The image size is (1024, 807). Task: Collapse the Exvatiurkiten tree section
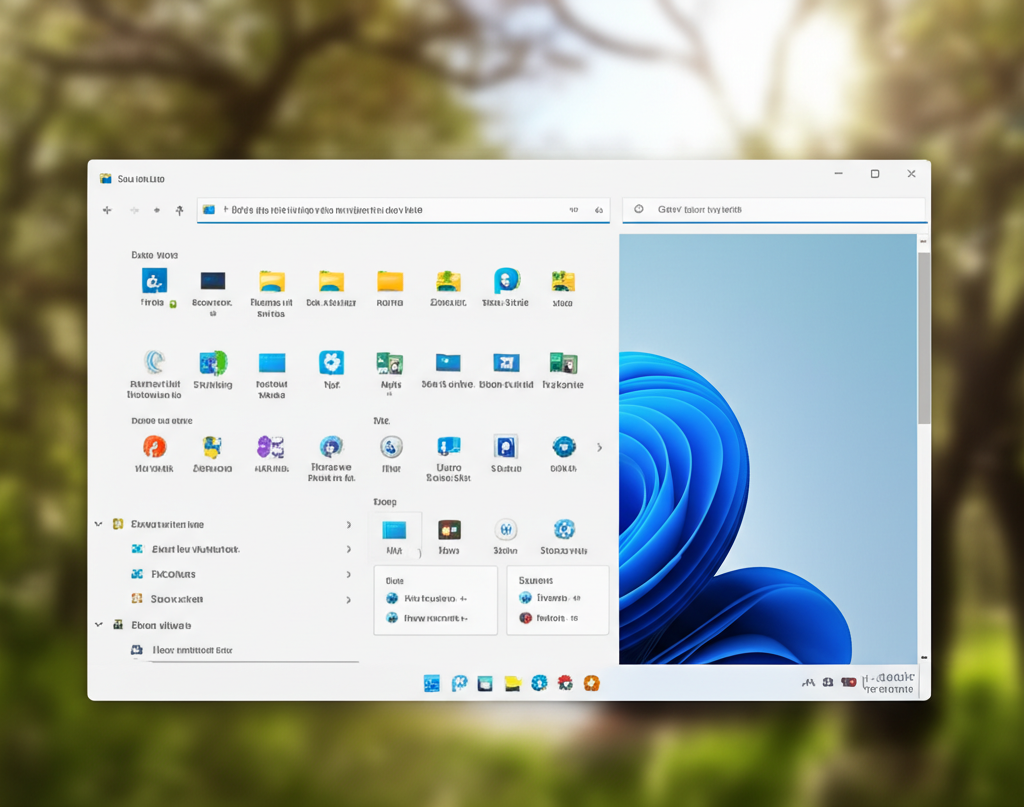tap(98, 524)
